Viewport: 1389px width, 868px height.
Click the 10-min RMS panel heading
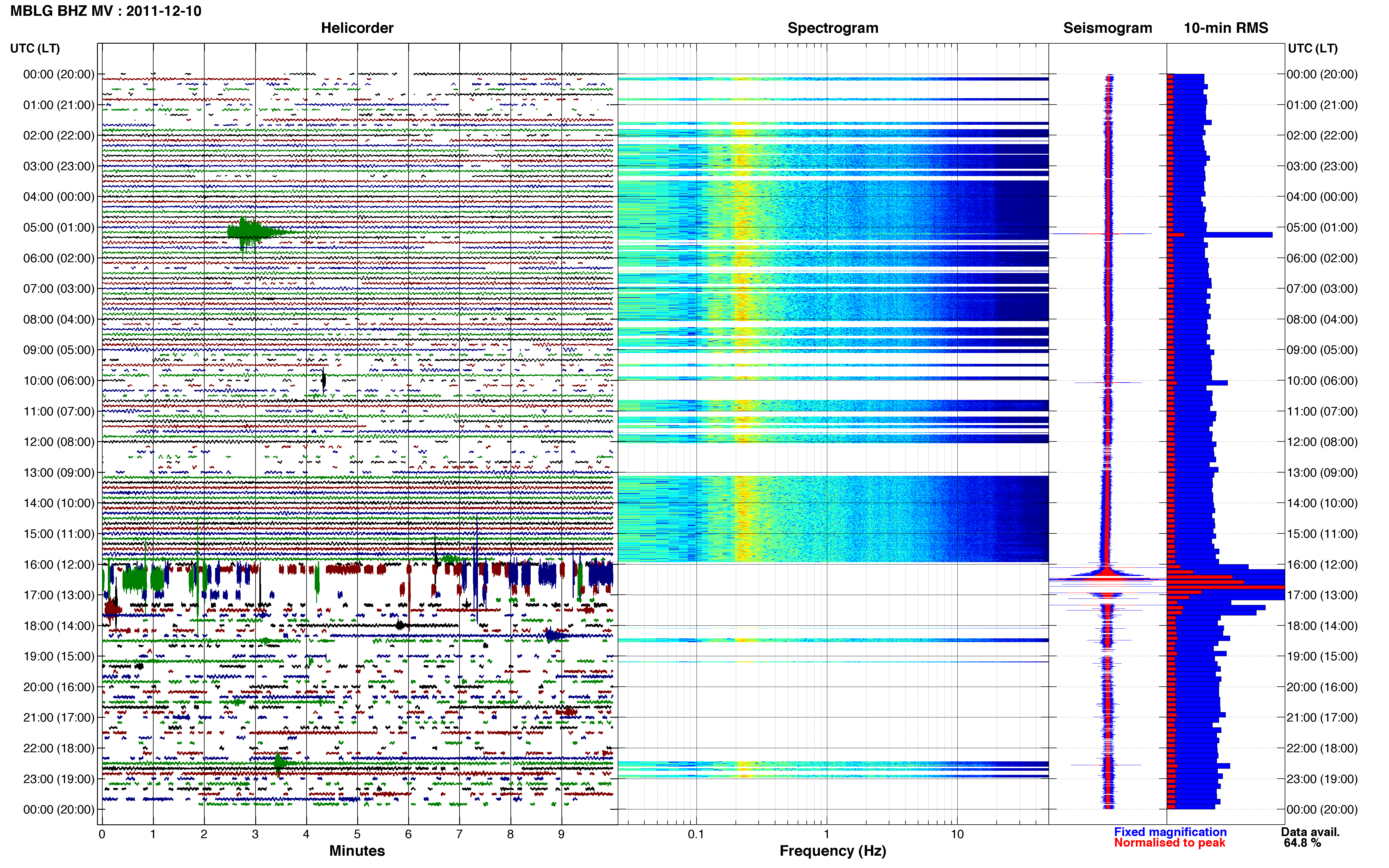[x=1226, y=28]
